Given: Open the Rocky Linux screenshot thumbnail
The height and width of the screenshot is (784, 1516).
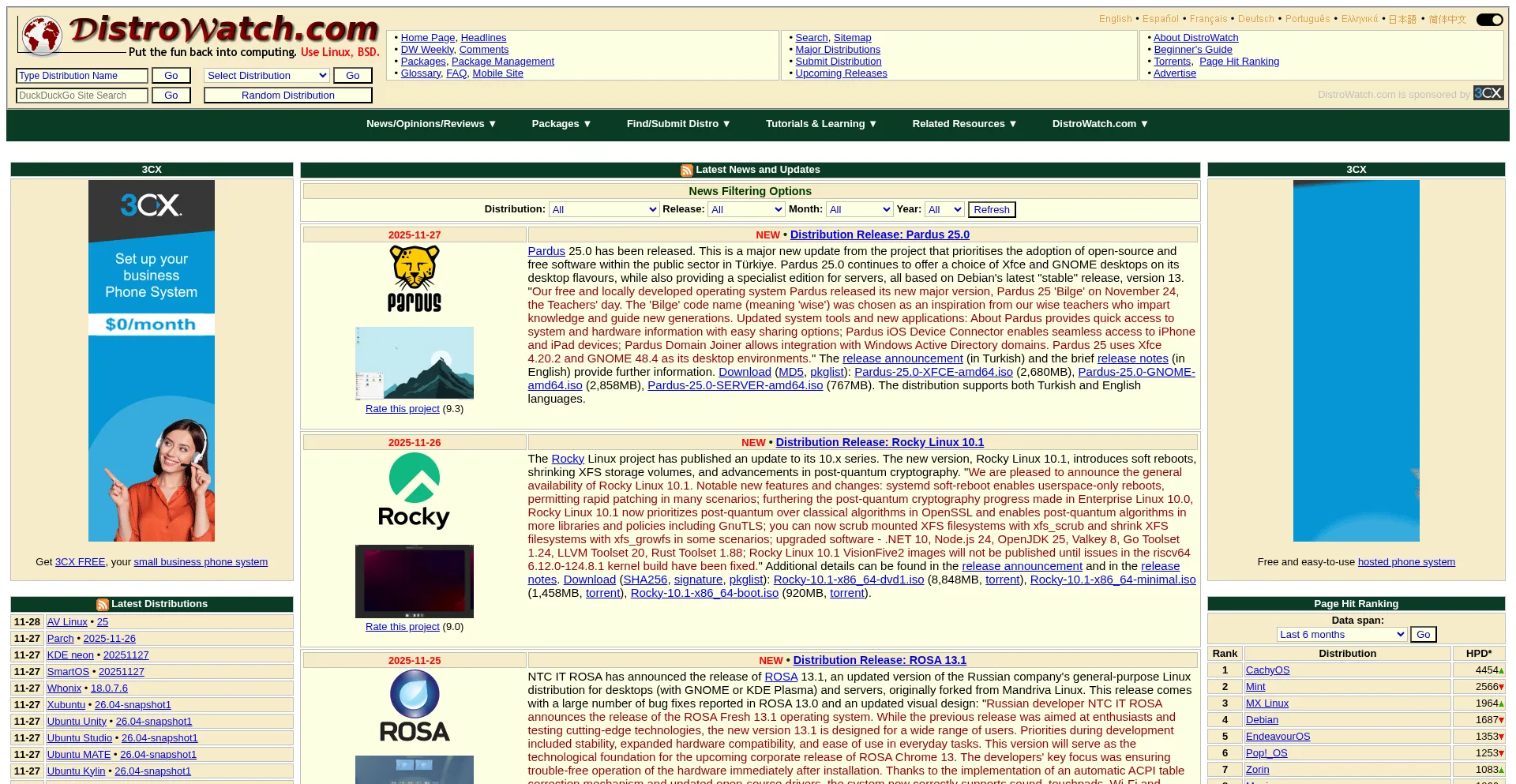Looking at the screenshot, I should tap(414, 581).
